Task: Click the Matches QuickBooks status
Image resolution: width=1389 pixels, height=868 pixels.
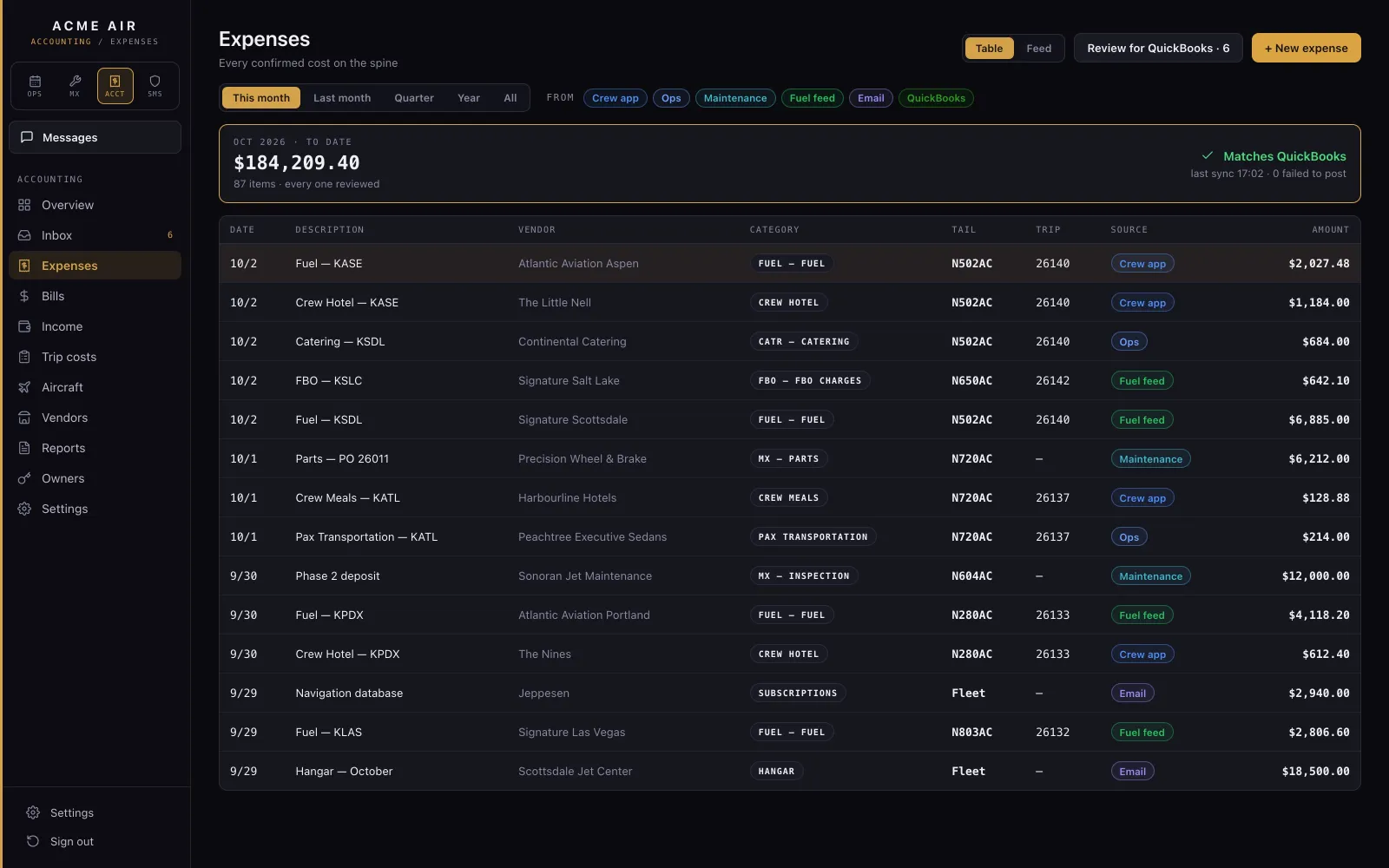Action: (x=1274, y=156)
